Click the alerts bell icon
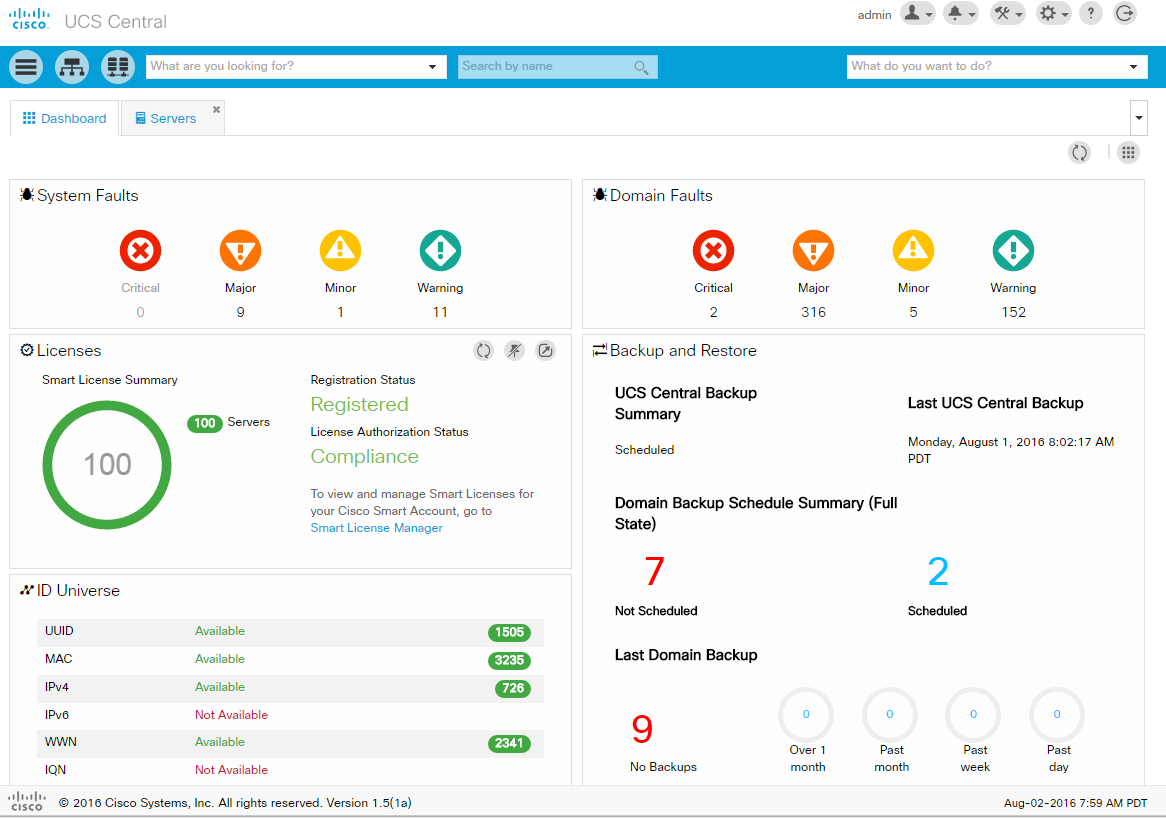 pos(961,13)
